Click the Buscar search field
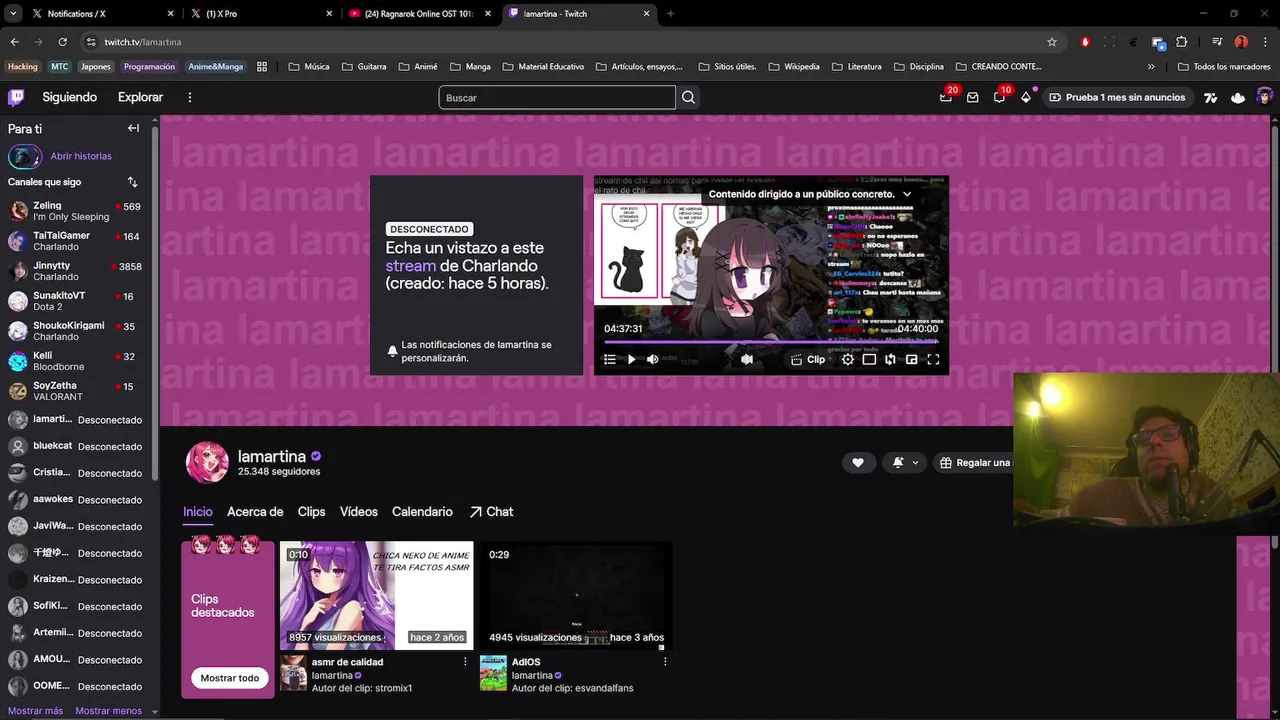1280x720 pixels. tap(557, 97)
